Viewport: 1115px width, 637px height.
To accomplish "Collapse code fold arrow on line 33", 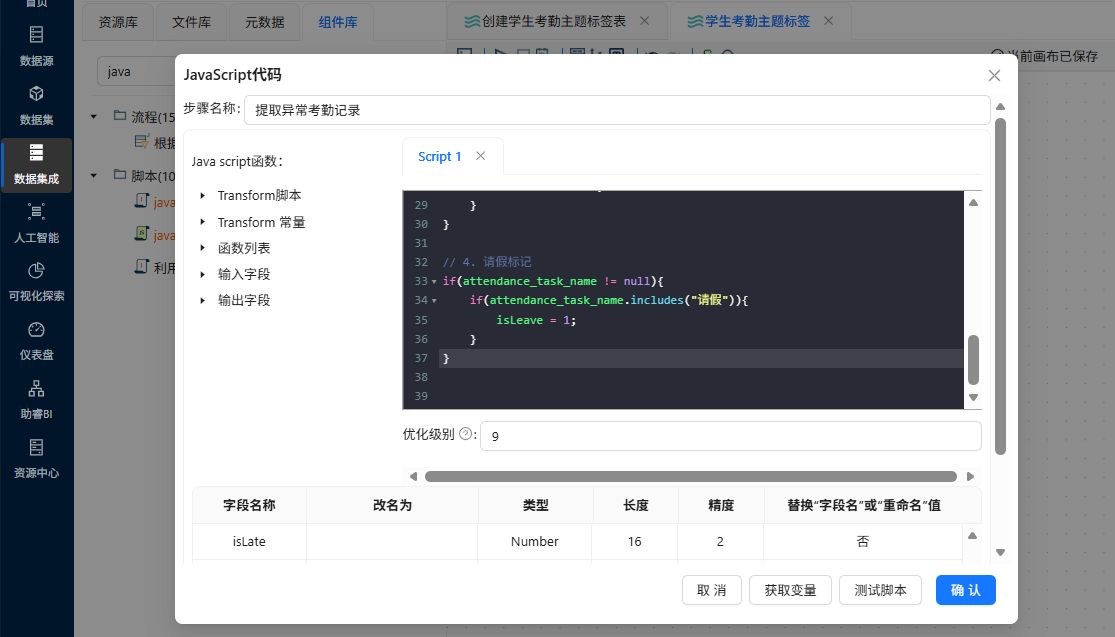I will pos(434,282).
